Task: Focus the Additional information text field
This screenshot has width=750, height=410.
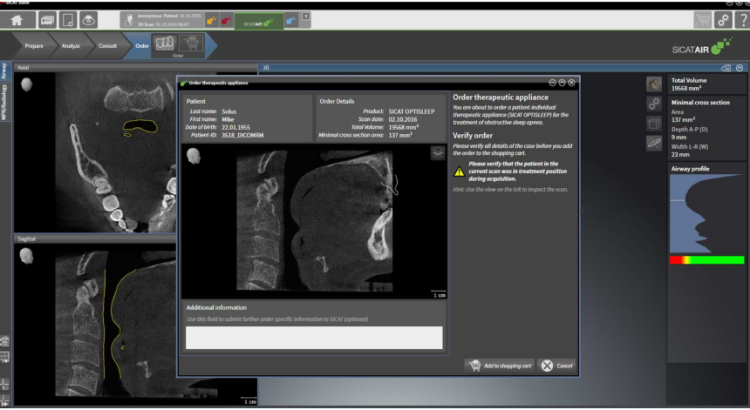Action: point(314,338)
